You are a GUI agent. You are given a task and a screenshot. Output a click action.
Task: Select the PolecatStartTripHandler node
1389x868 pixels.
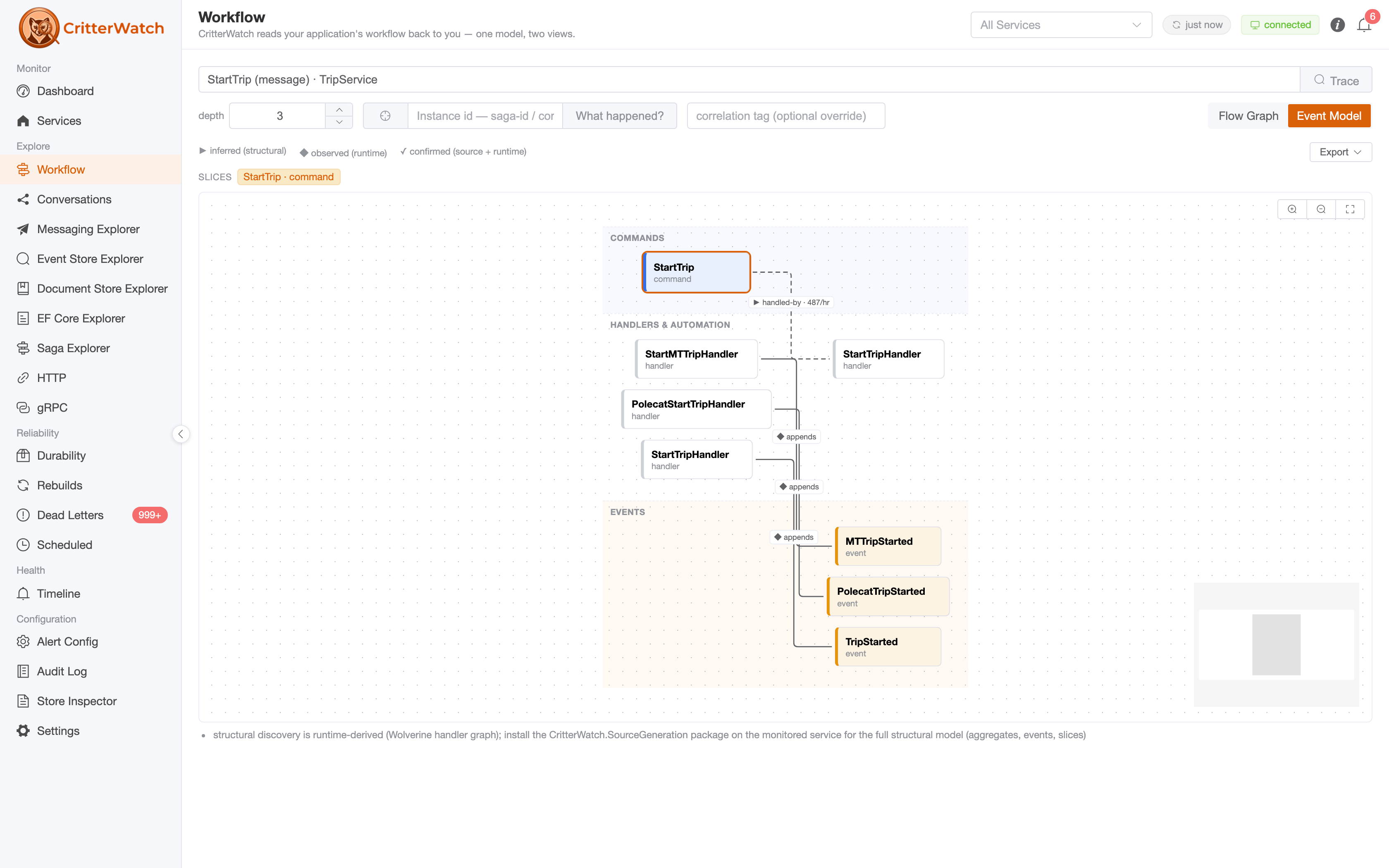pos(696,409)
